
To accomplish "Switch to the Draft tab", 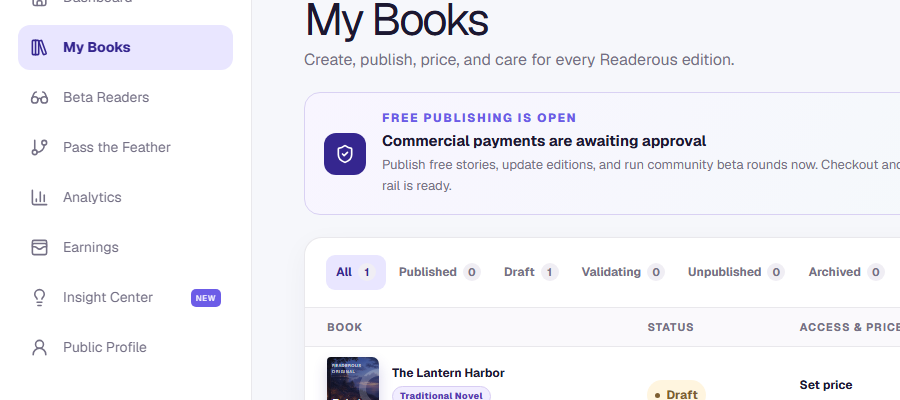I will tap(531, 272).
